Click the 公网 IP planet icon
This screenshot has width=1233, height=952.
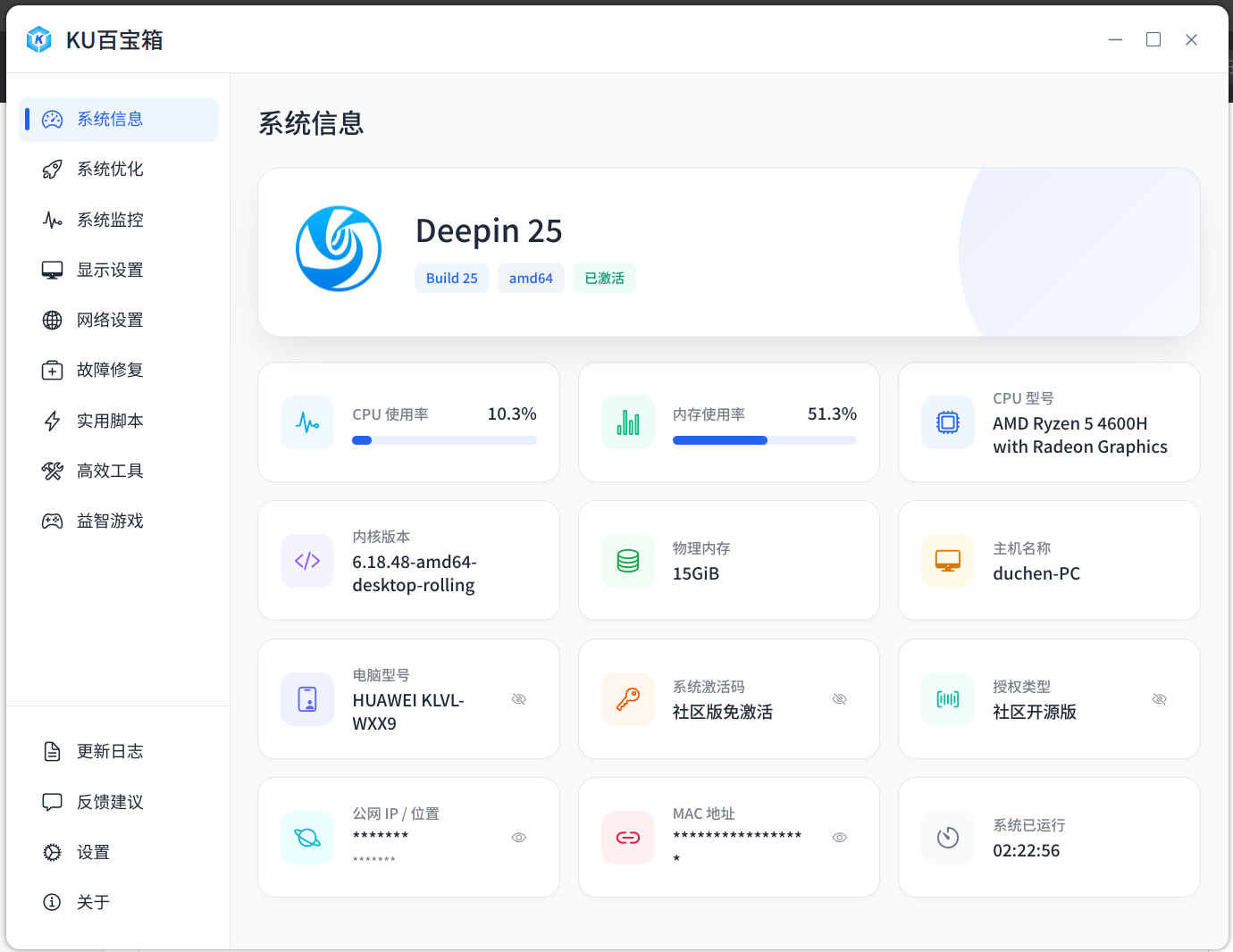click(307, 838)
